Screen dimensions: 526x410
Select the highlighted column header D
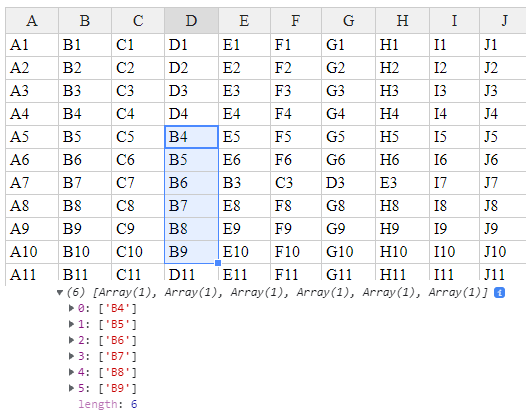[x=191, y=21]
